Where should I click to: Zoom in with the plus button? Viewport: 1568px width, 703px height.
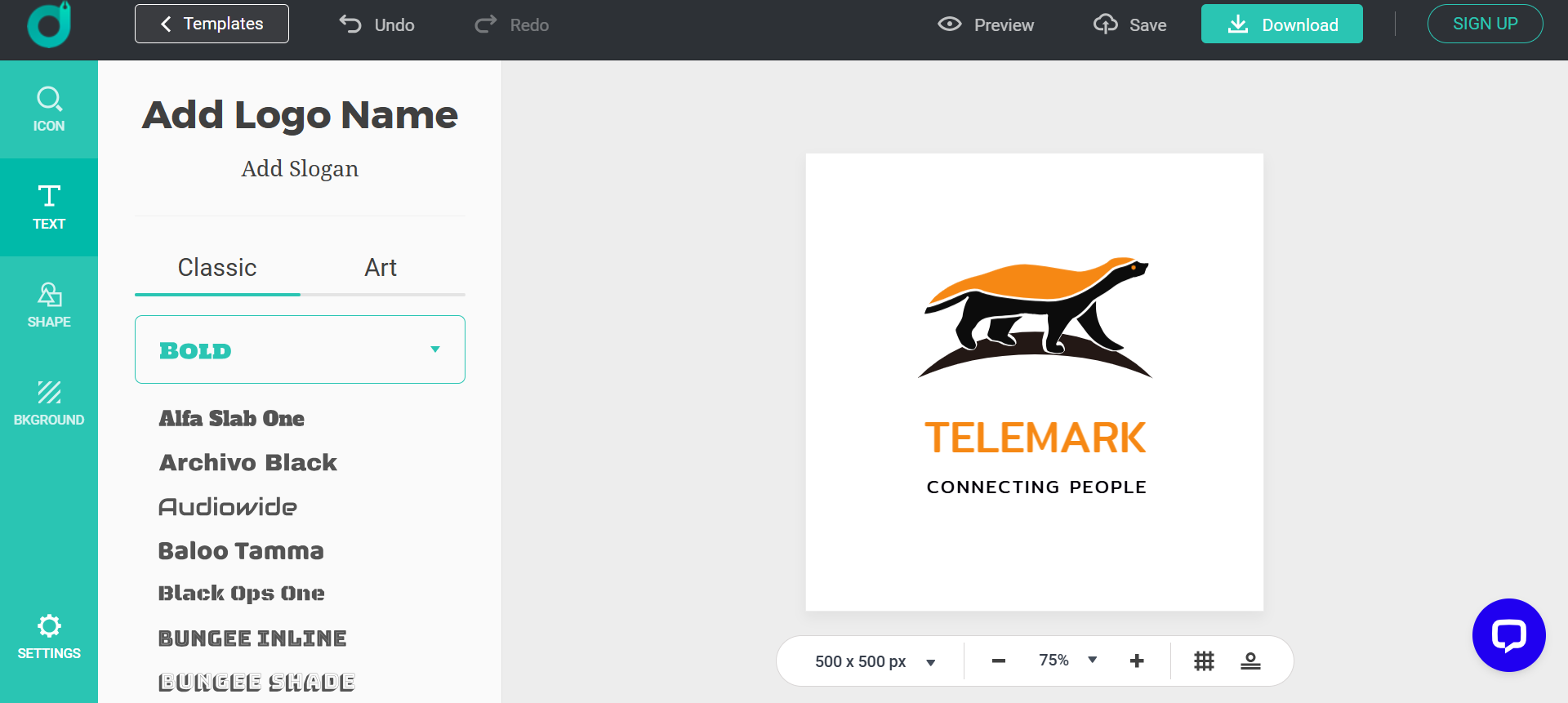[x=1137, y=661]
